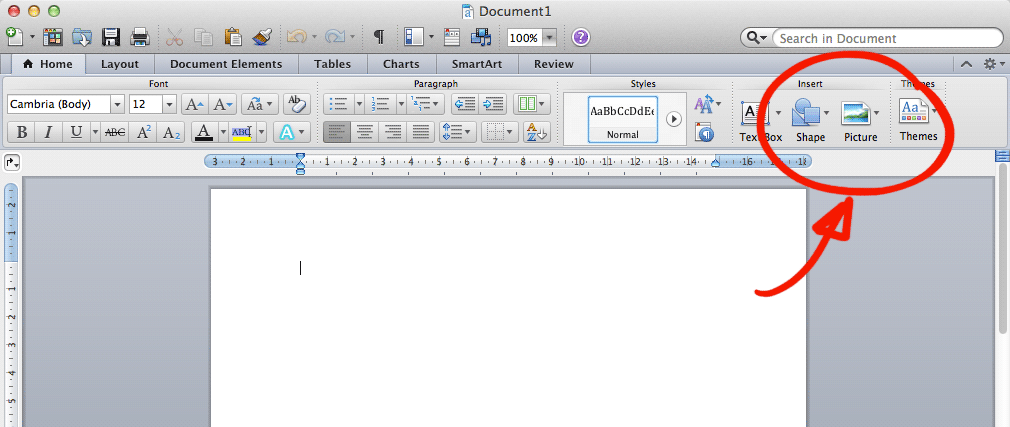Open Word Help purple question mark
This screenshot has height=427, width=1010.
(581, 37)
